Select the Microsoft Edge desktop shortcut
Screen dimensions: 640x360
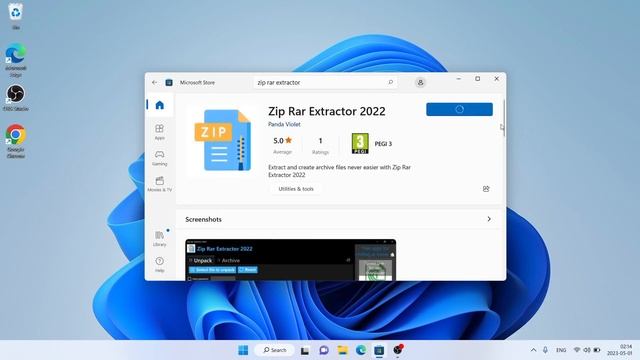pos(16,60)
